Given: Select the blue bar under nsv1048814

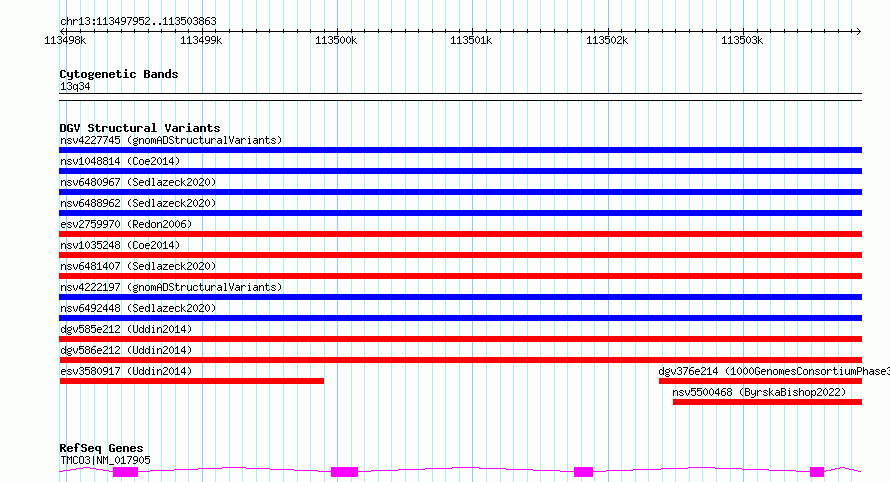Looking at the screenshot, I should coord(460,171).
